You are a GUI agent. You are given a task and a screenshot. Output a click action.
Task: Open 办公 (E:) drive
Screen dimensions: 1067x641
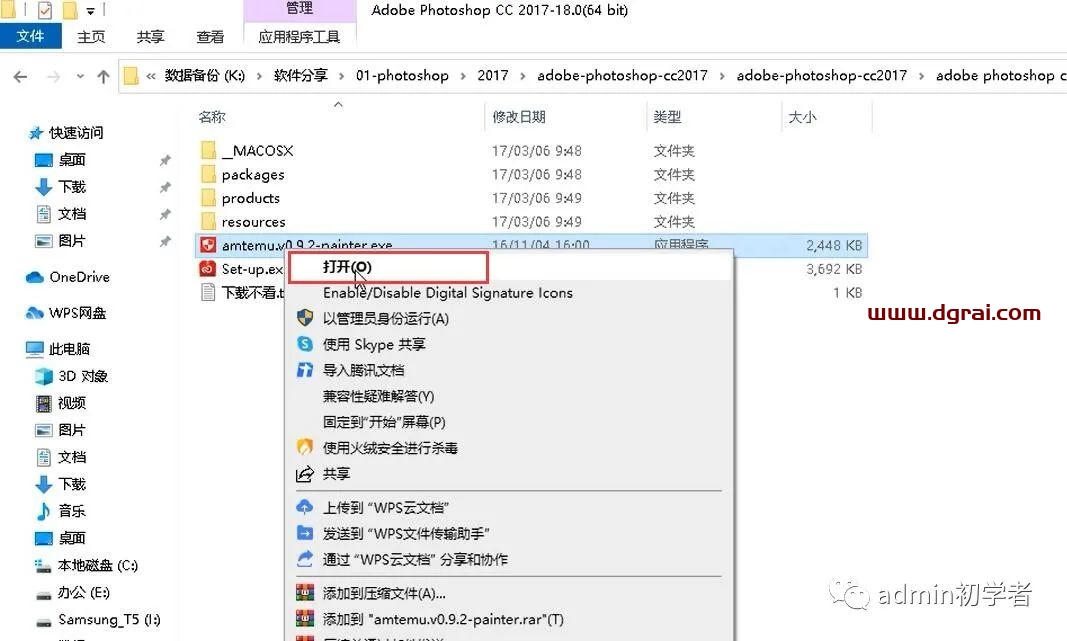pos(83,593)
